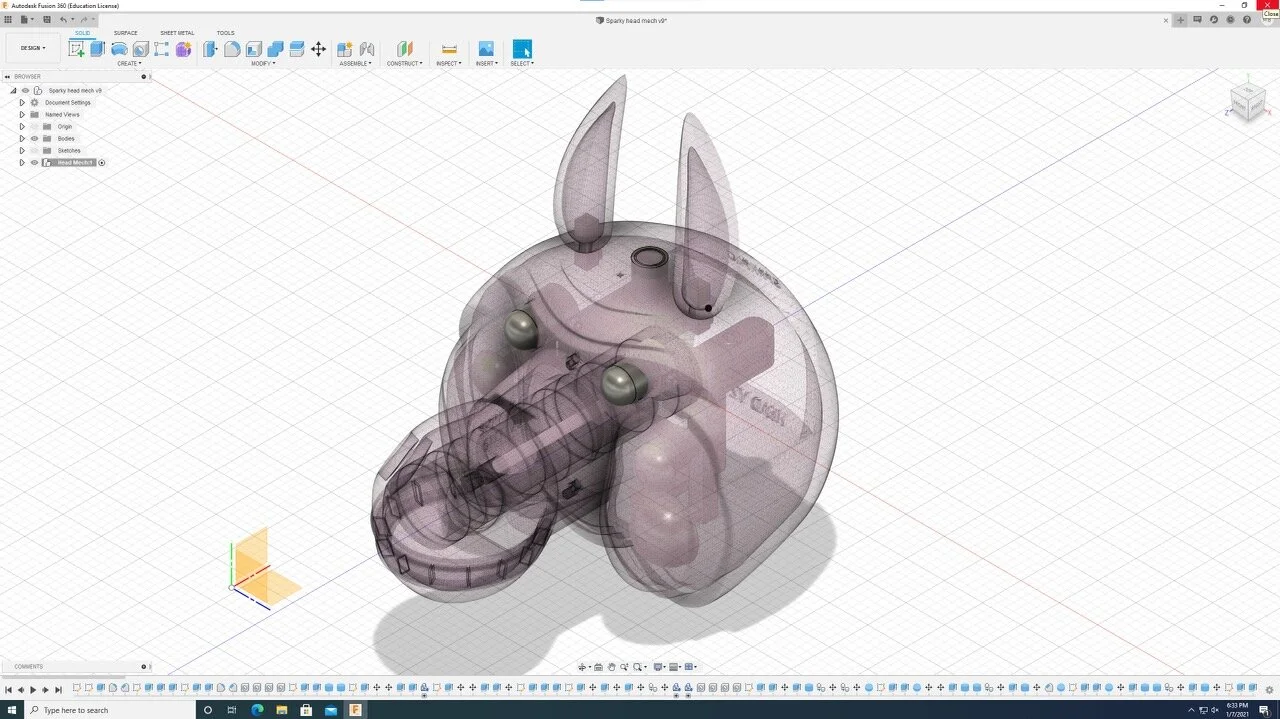
Task: Select the Hole tool
Action: (x=141, y=49)
